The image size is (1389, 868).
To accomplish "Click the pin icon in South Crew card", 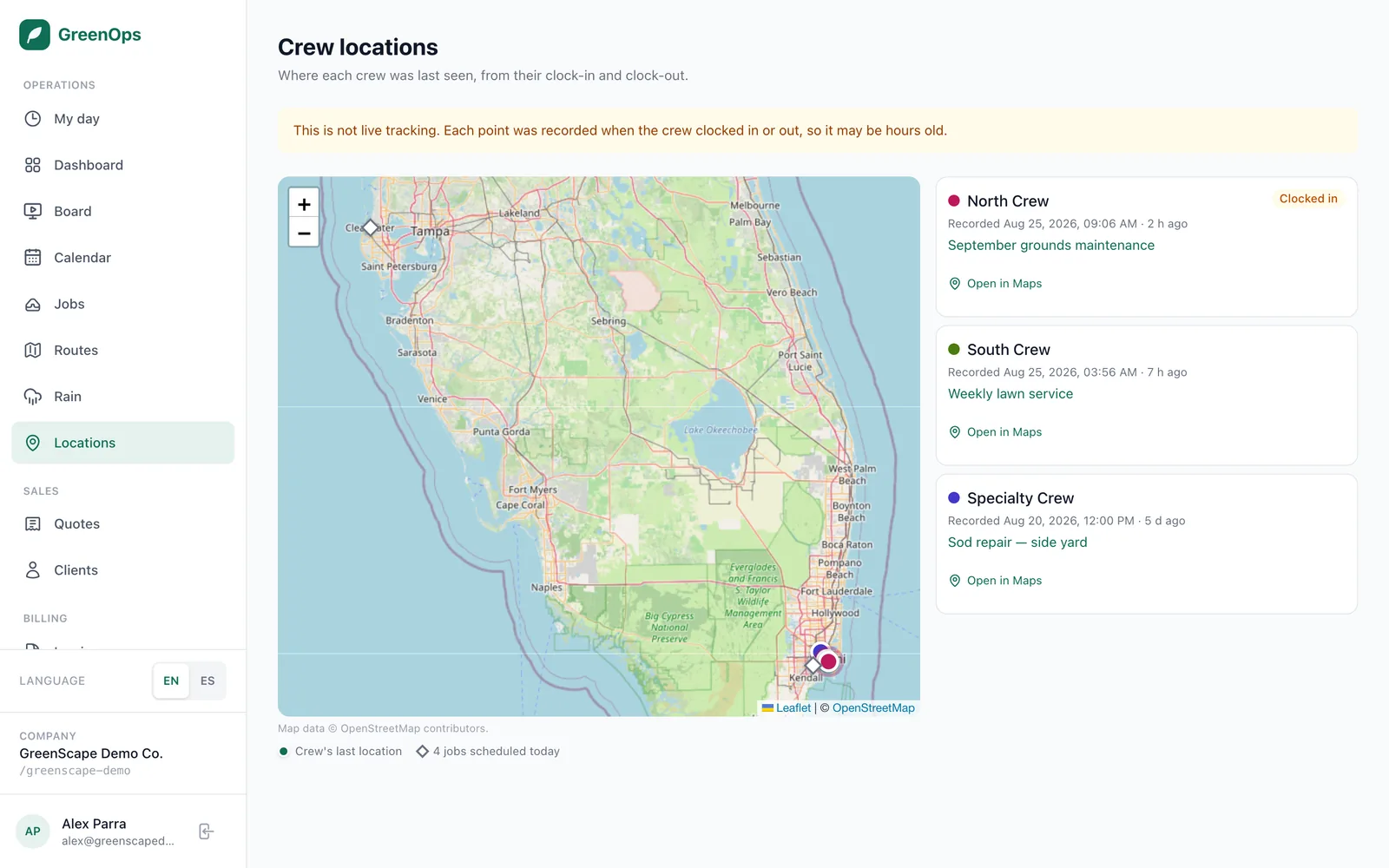I will click(x=955, y=432).
